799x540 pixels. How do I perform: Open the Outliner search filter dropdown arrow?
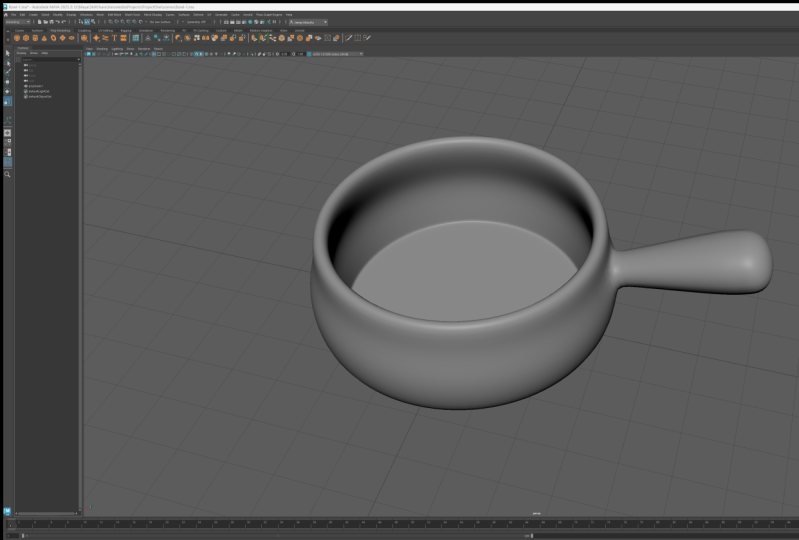[78, 60]
